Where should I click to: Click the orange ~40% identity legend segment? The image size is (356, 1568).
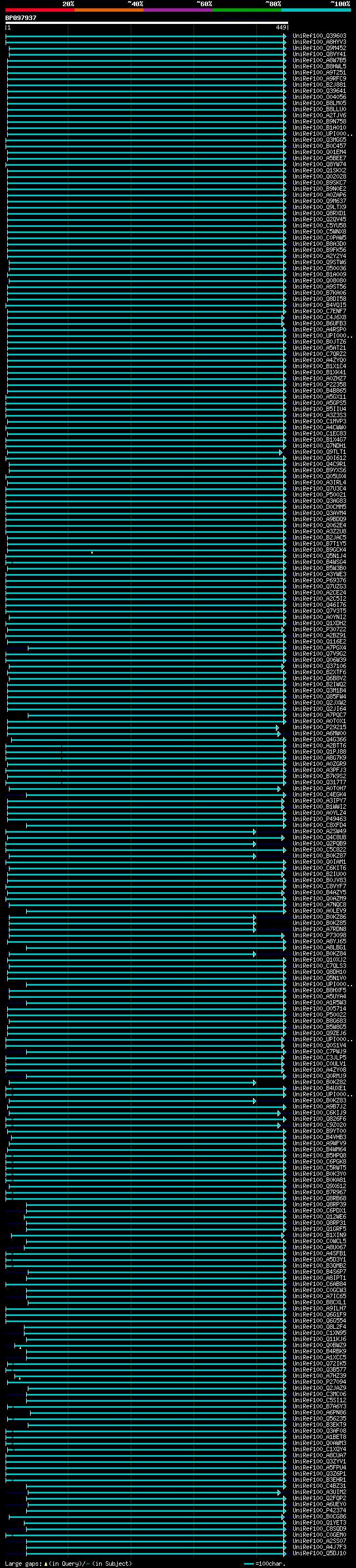click(109, 10)
